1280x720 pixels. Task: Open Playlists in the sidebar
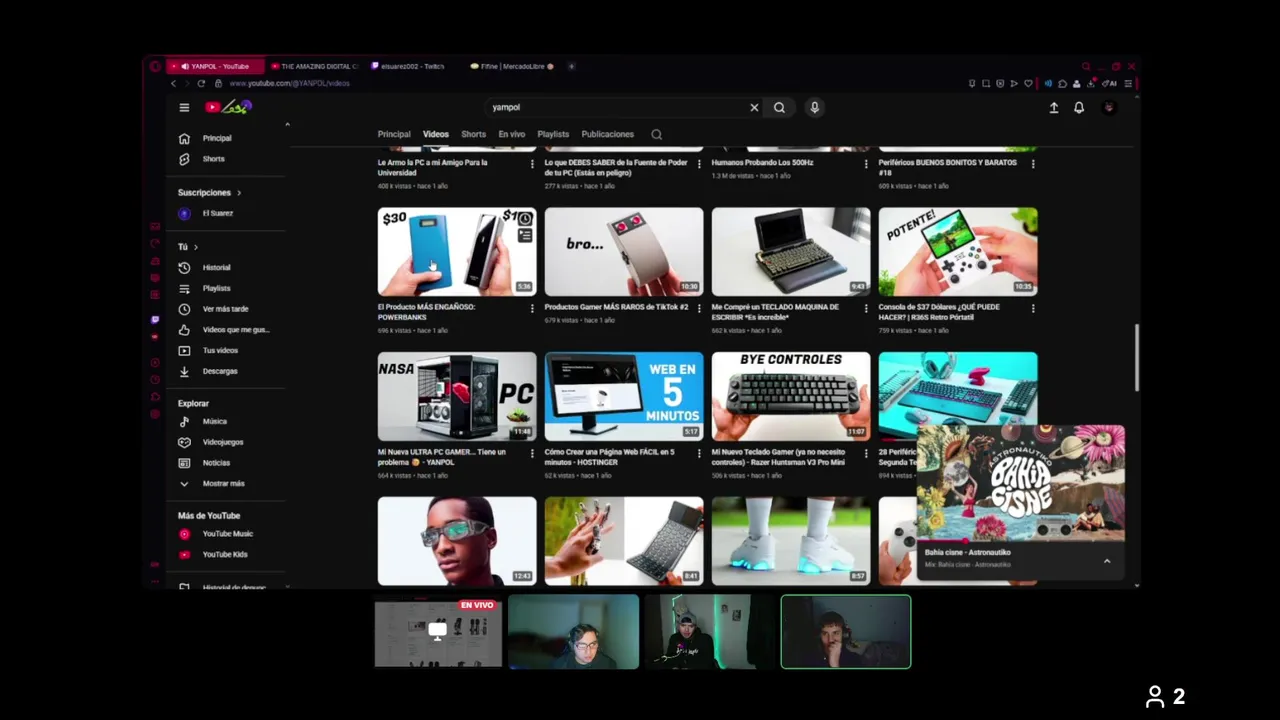(x=217, y=288)
